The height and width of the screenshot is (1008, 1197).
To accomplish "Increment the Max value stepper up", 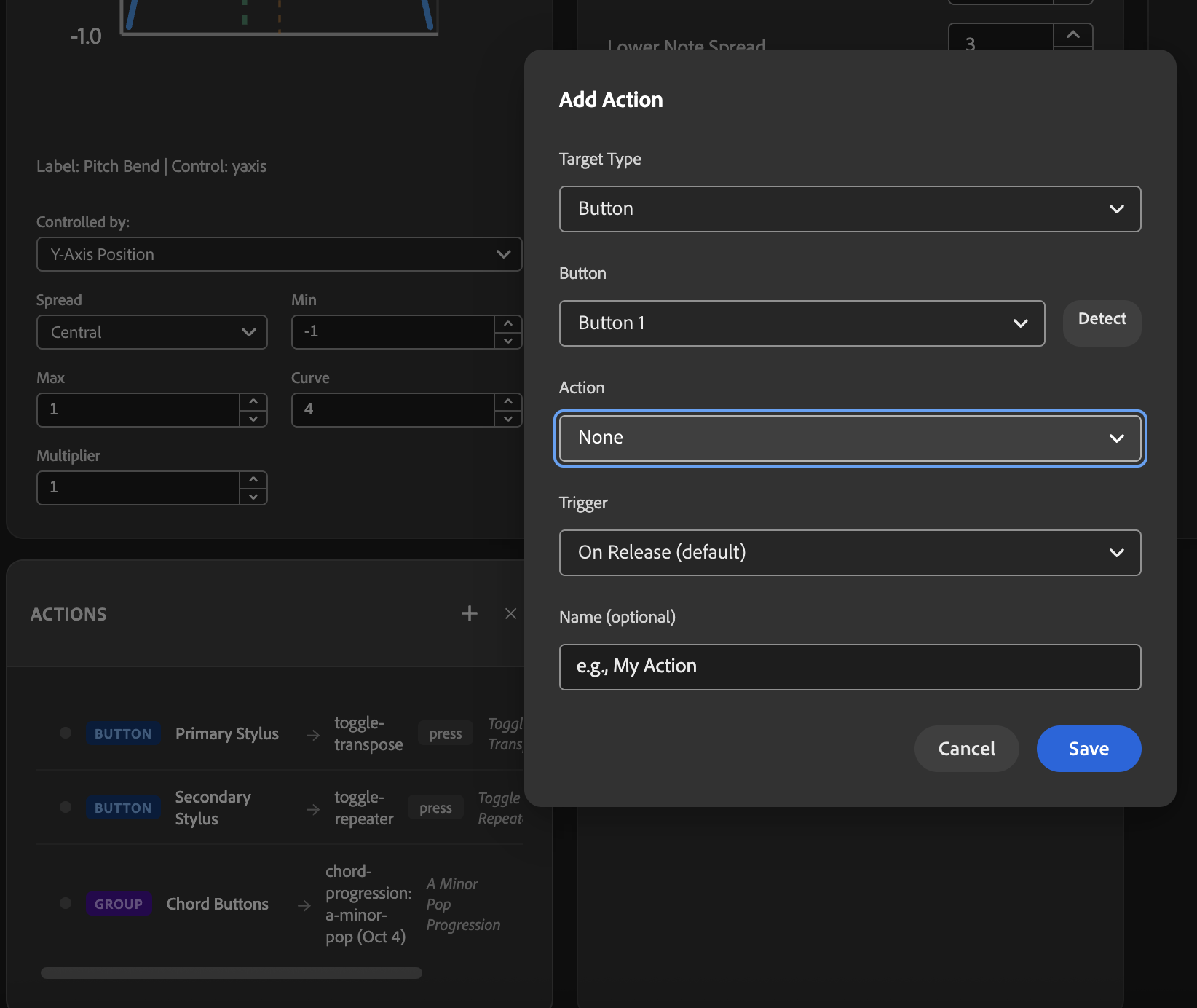I will 253,401.
